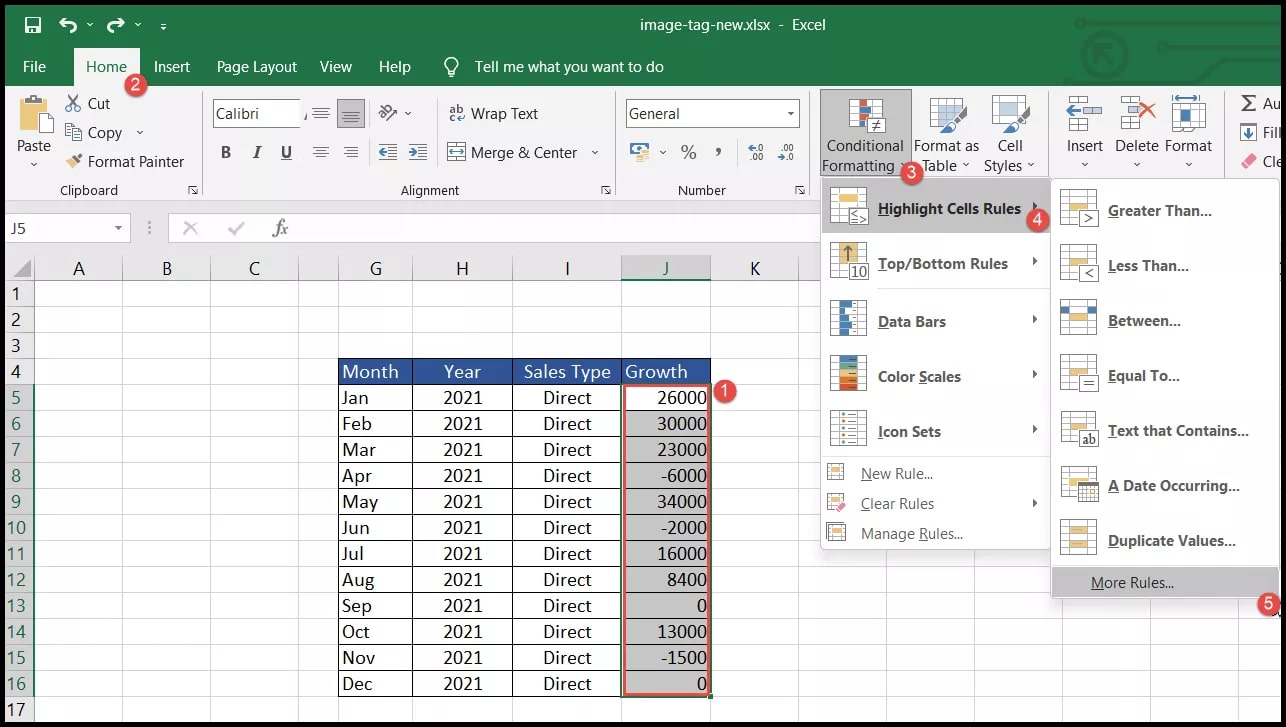This screenshot has height=727, width=1286.
Task: Select the Format Painter tool
Action: click(125, 161)
